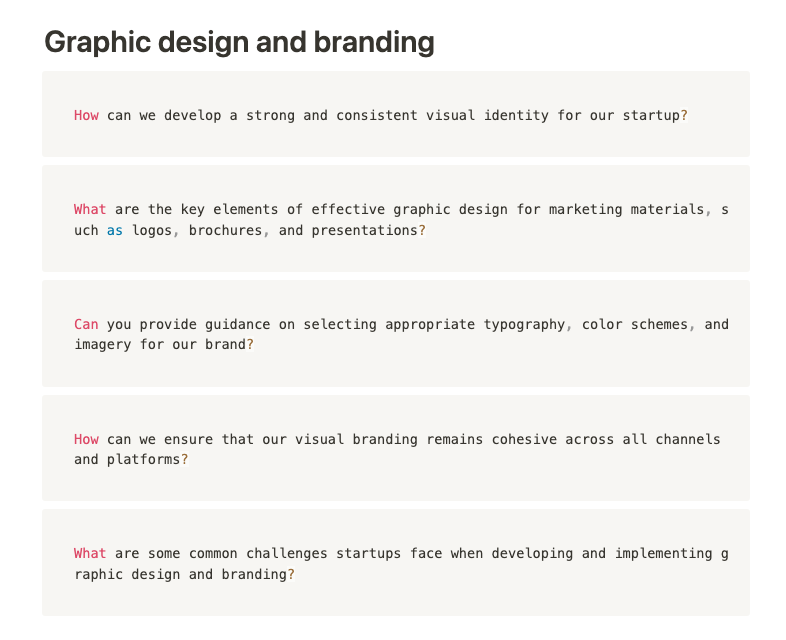Viewport: 786px width, 640px height.
Task: Click the word "platforms" in the fourth block
Action: 143,459
